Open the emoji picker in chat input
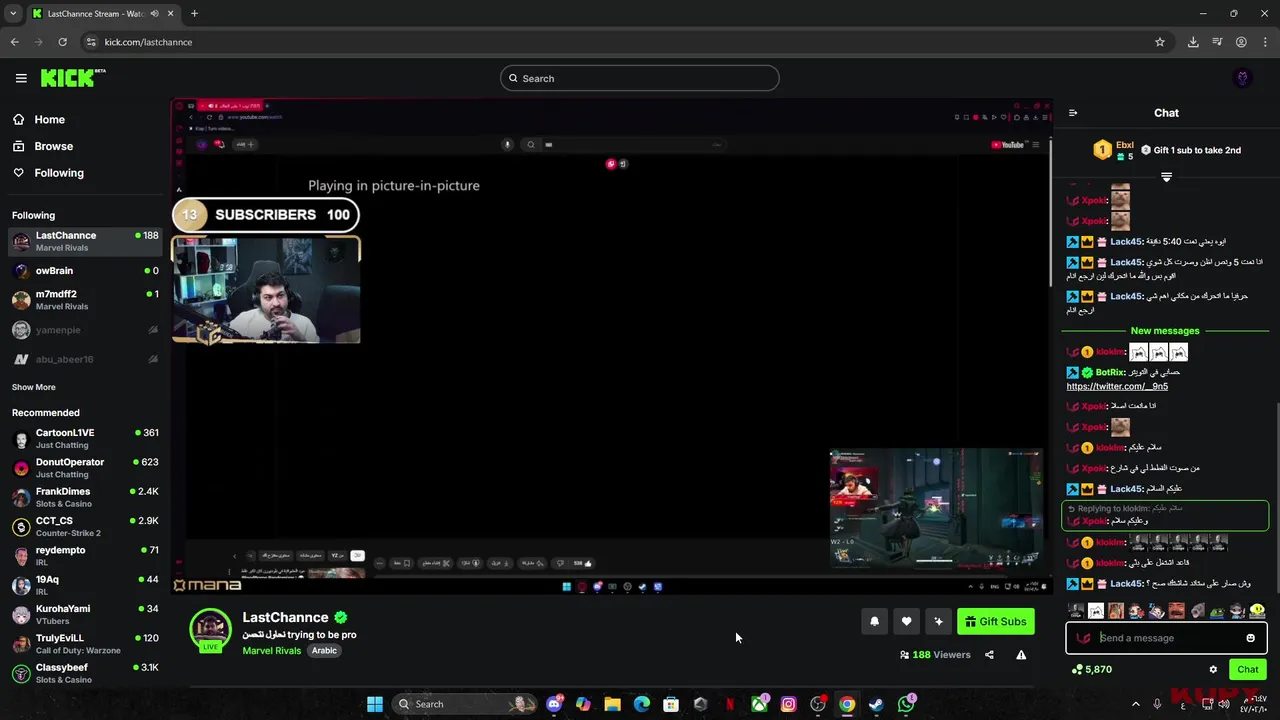The height and width of the screenshot is (720, 1280). point(1250,638)
